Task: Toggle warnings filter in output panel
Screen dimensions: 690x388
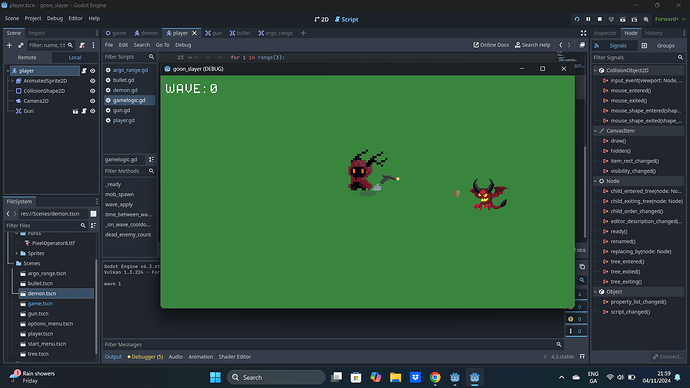Action: pyautogui.click(x=576, y=319)
